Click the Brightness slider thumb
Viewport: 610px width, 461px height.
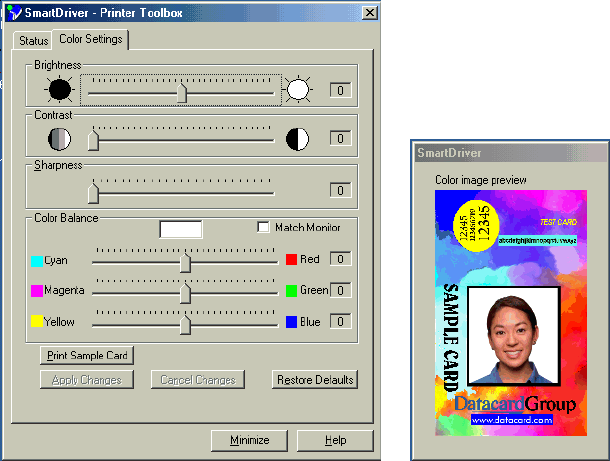182,93
